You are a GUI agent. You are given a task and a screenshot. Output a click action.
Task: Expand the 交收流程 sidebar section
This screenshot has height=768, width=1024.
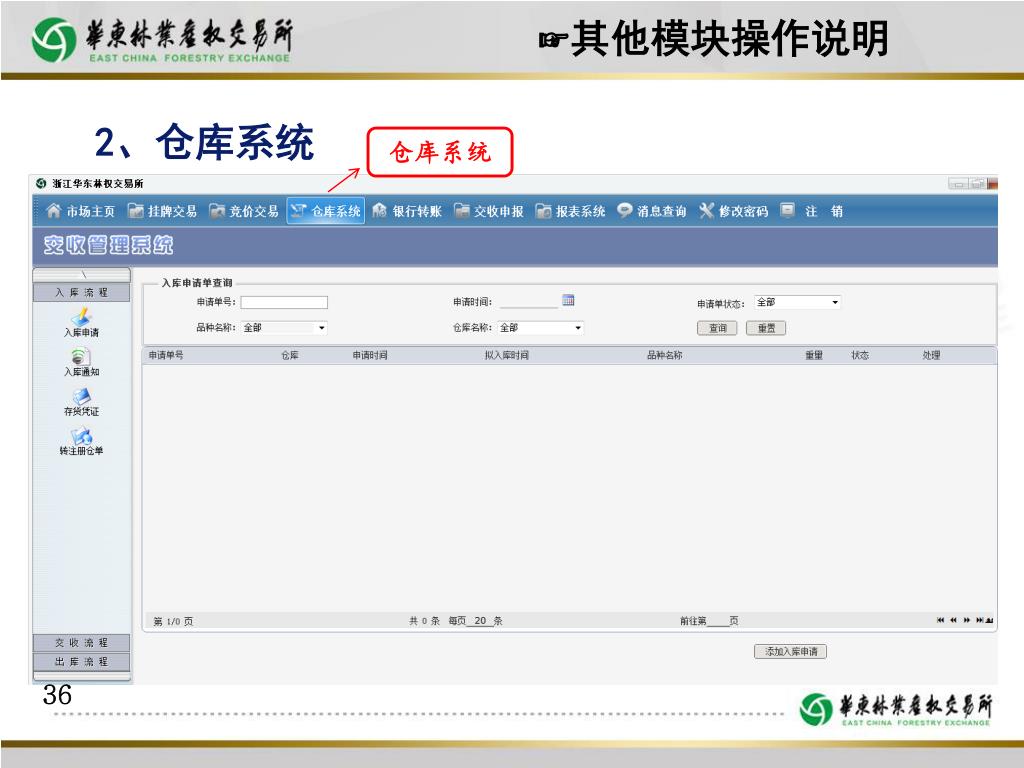click(81, 642)
